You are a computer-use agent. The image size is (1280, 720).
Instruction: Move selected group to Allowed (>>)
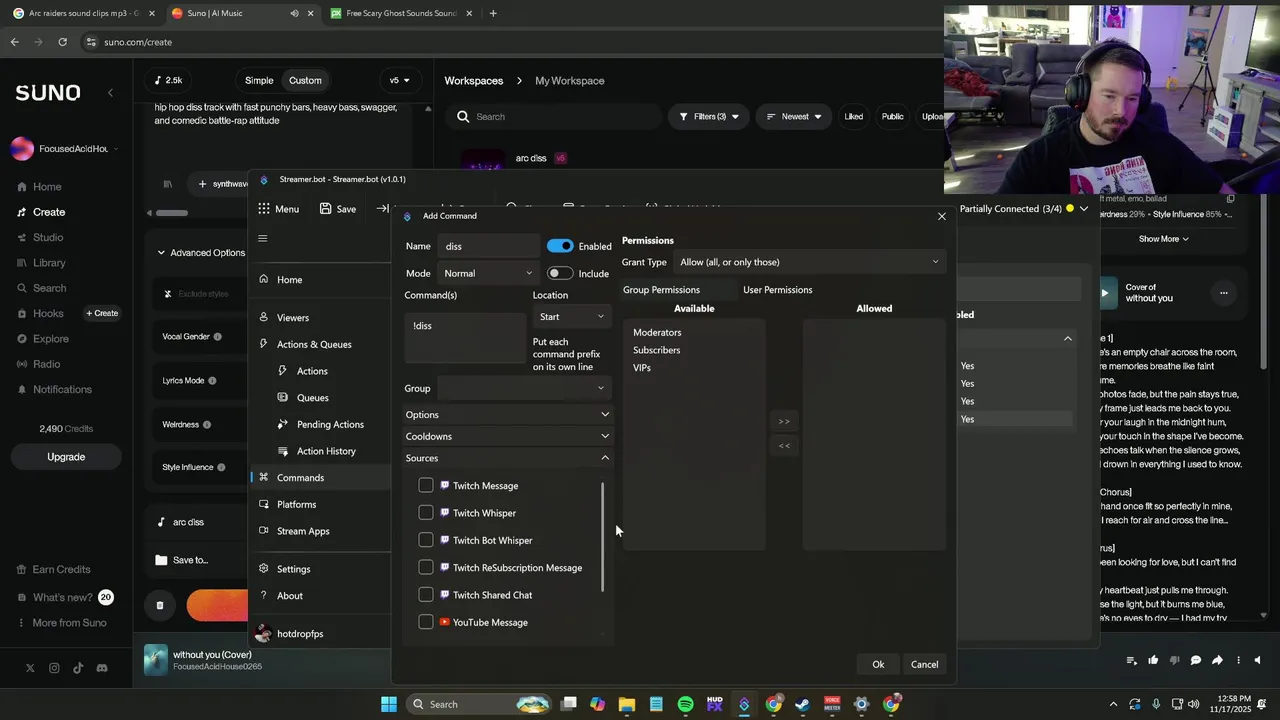(x=784, y=421)
